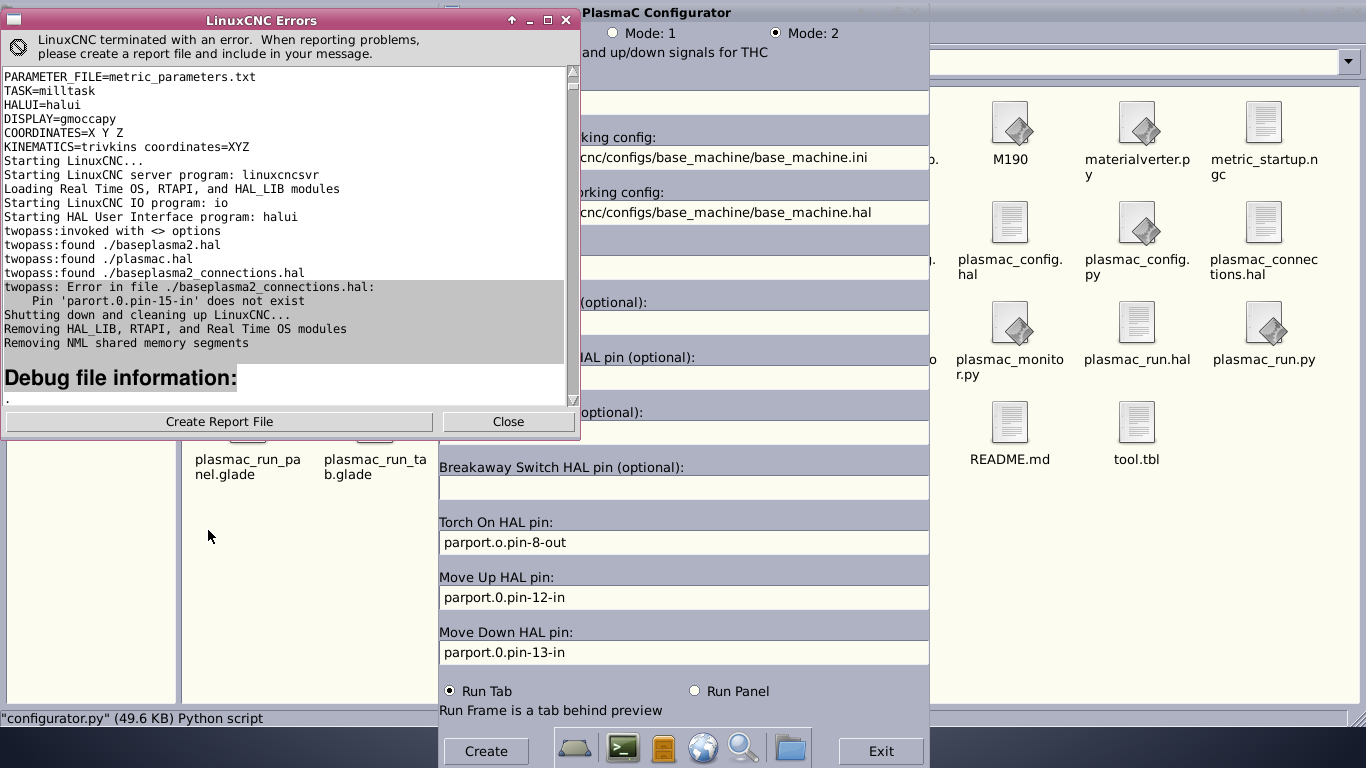Click the error log scrollbar up arrow

pyautogui.click(x=573, y=72)
